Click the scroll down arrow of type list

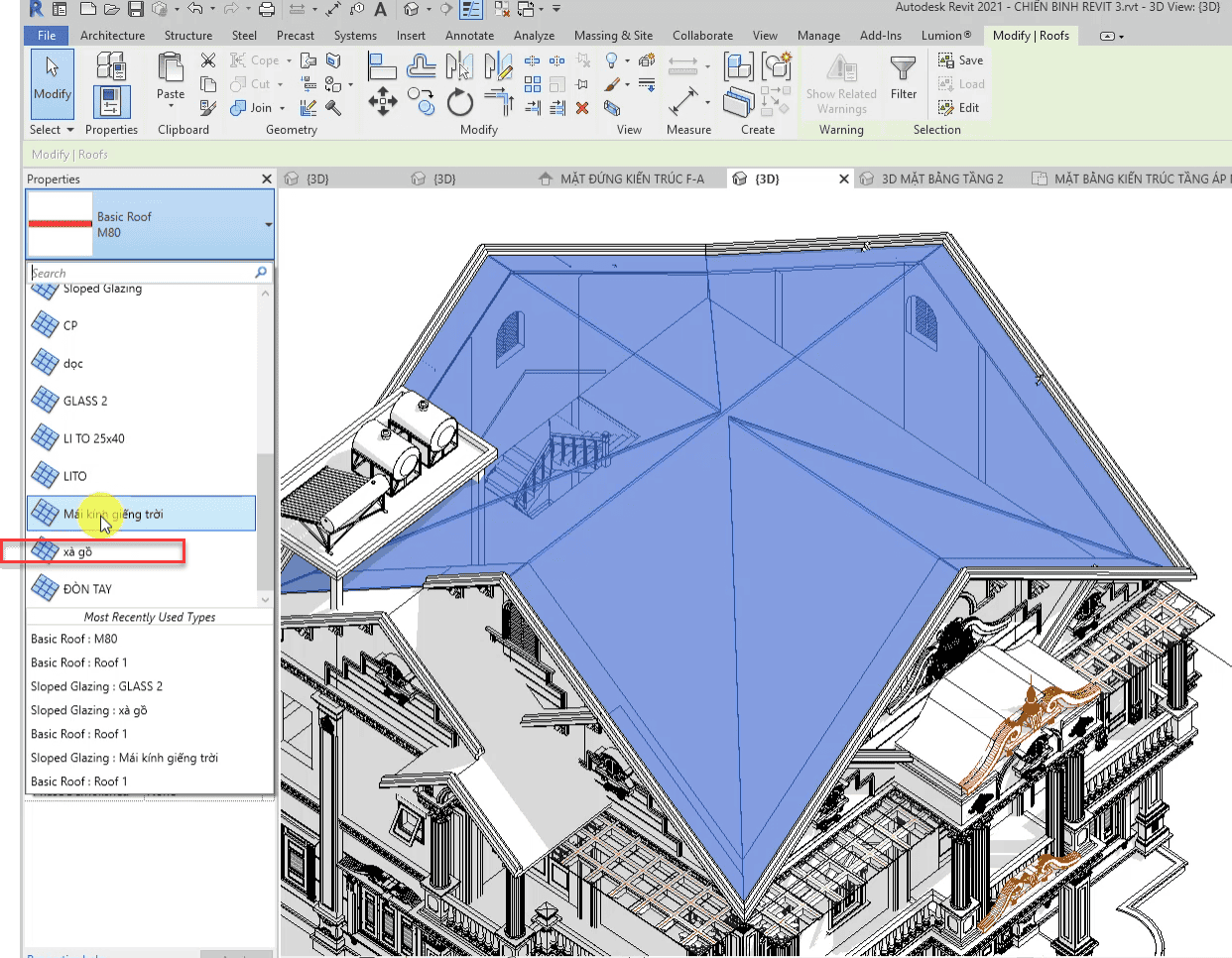pyautogui.click(x=265, y=600)
